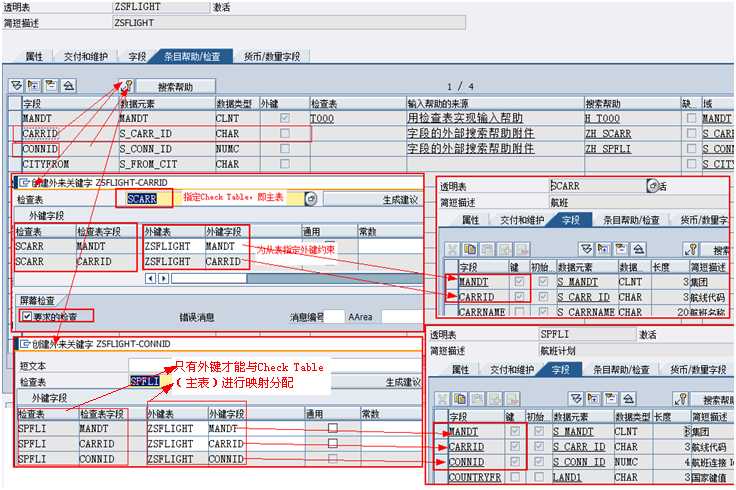Toggle the foreign key checkbox for CONNID row
Image resolution: width=736 pixels, height=490 pixels.
[285, 149]
